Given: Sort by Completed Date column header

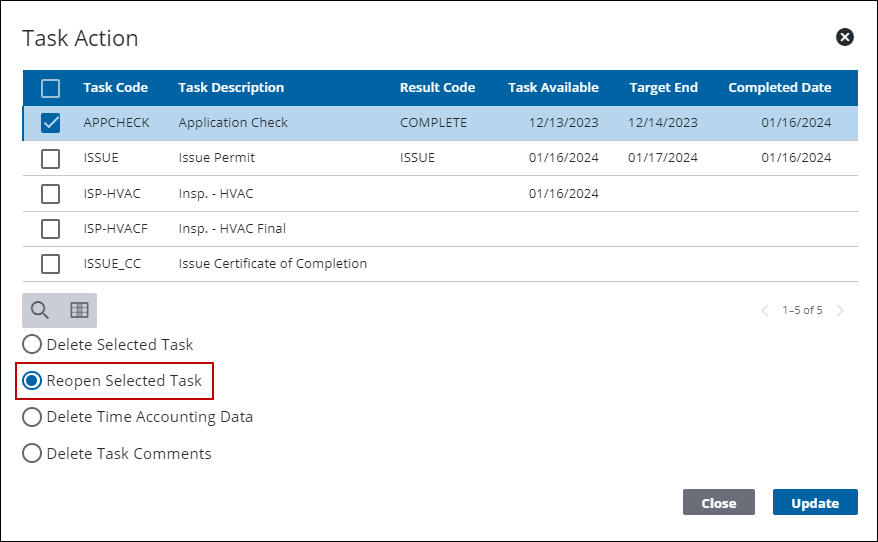Looking at the screenshot, I should tap(779, 88).
